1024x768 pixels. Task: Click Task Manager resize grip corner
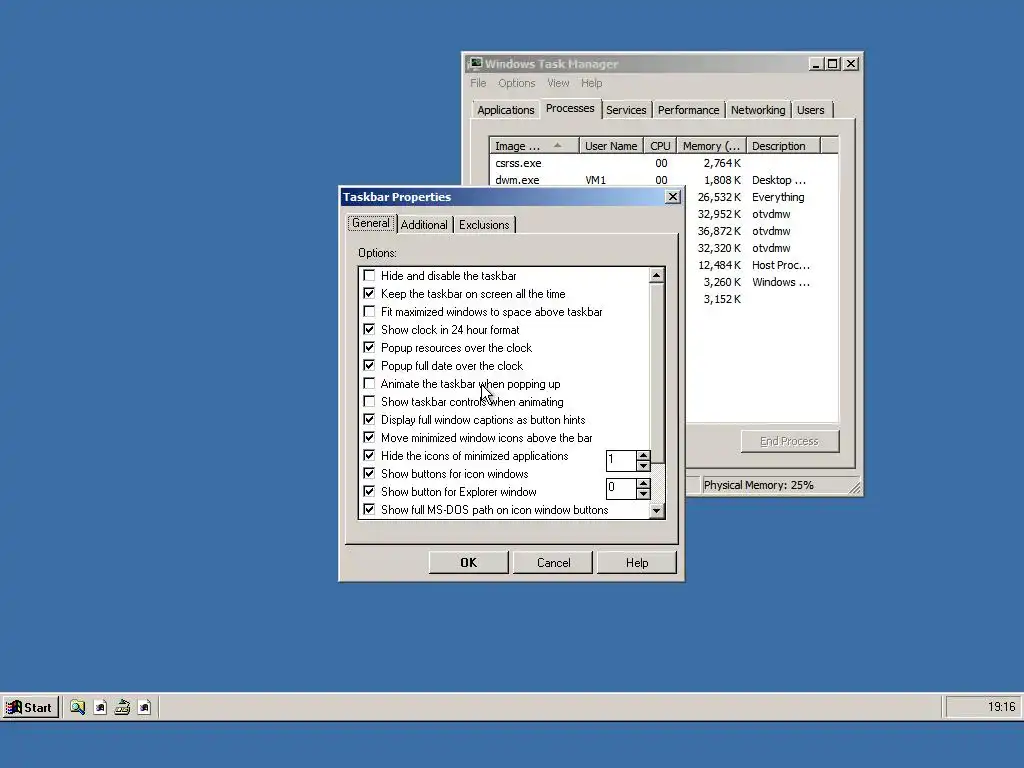(854, 487)
